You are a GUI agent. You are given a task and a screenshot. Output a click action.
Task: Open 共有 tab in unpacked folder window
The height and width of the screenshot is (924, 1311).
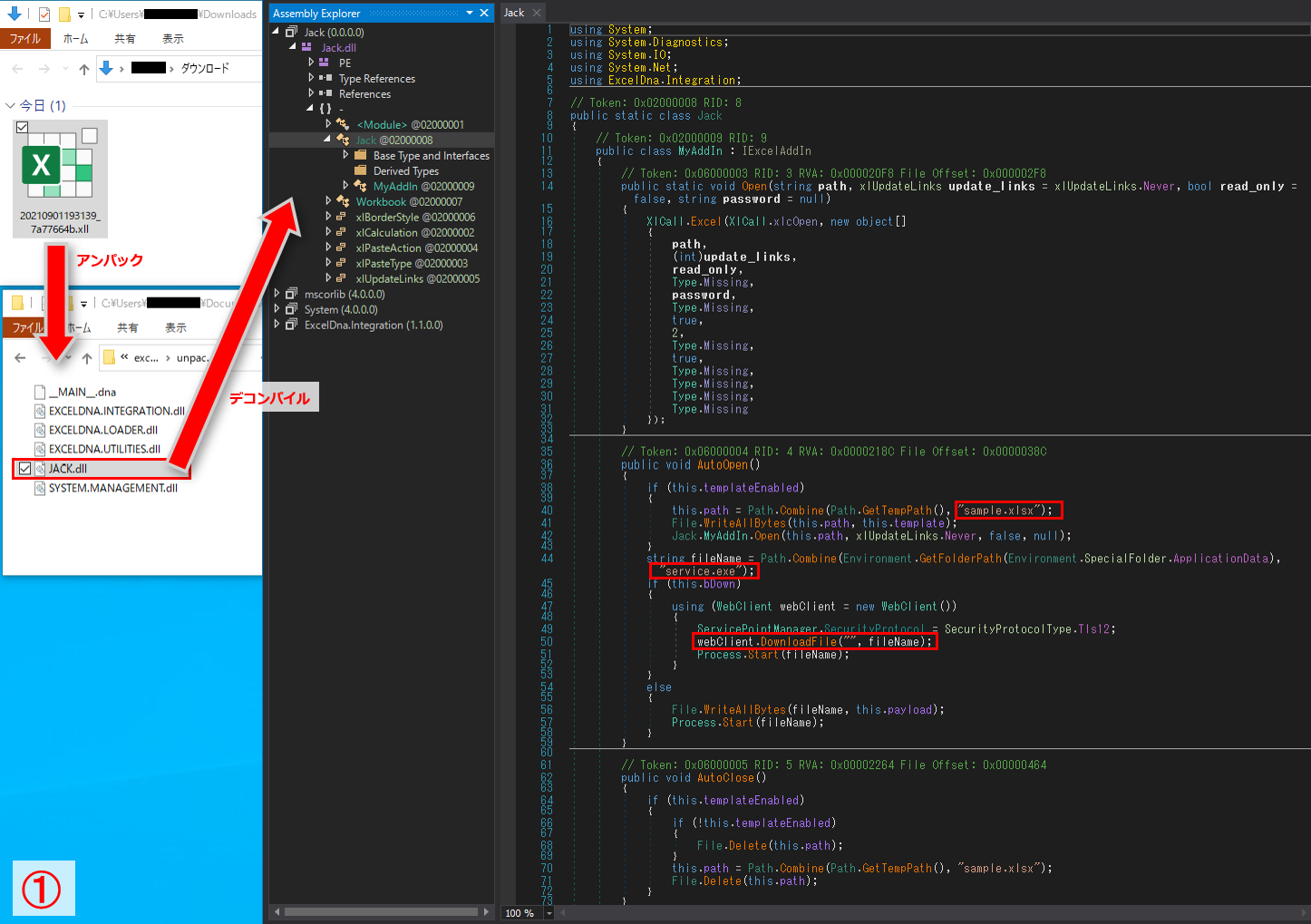tap(128, 328)
